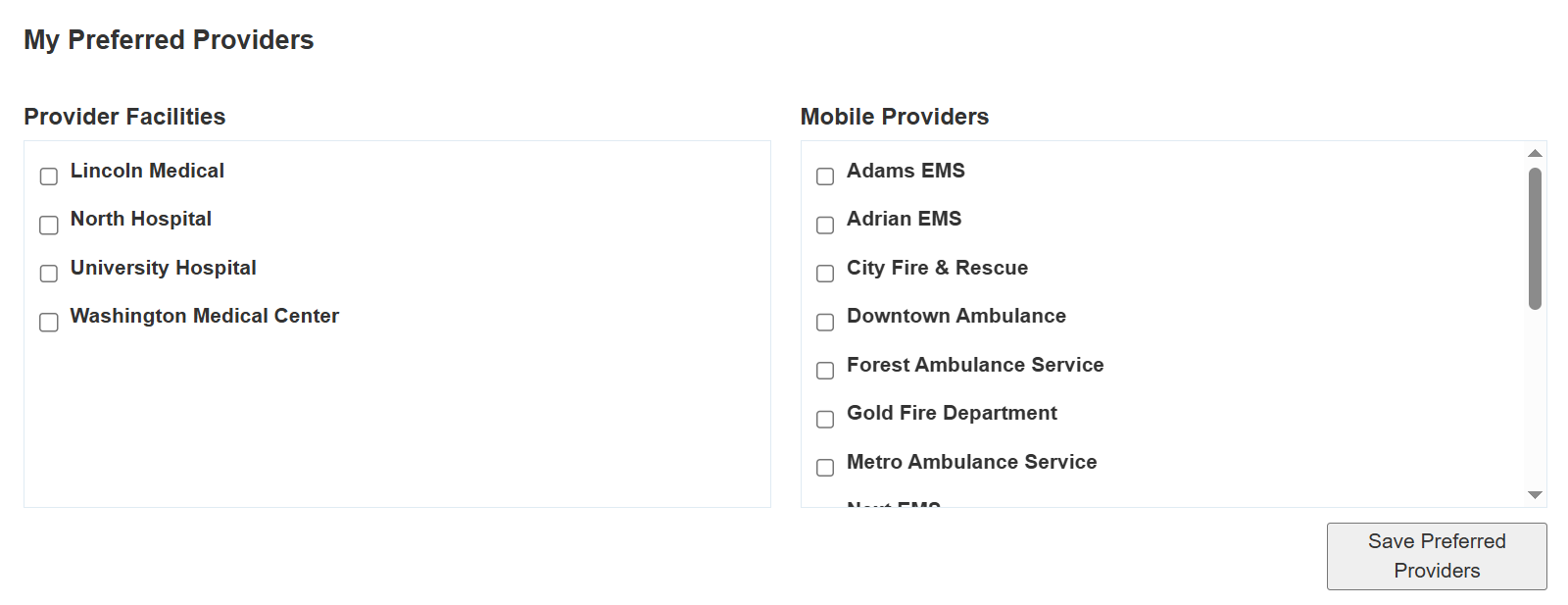Click the scrollbar down arrow
This screenshot has height=605, width=1568.
point(1534,495)
